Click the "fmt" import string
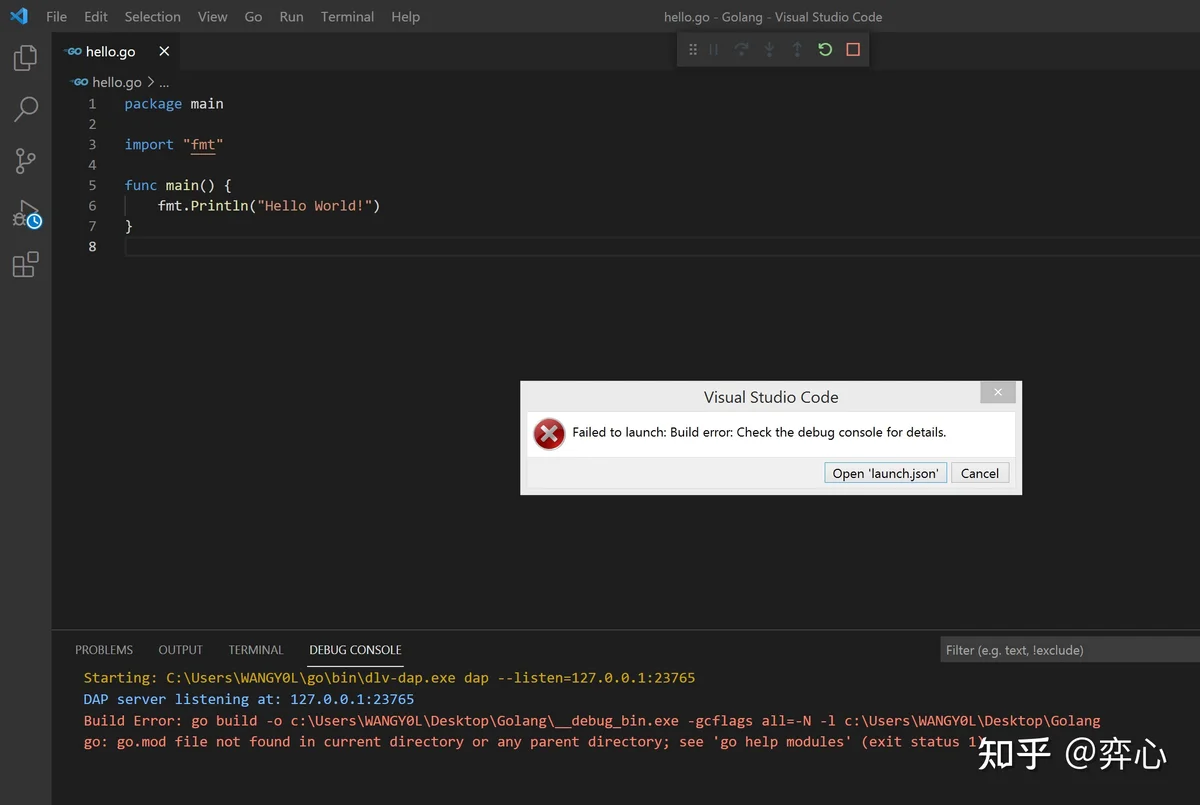This screenshot has width=1200, height=805. 203,145
